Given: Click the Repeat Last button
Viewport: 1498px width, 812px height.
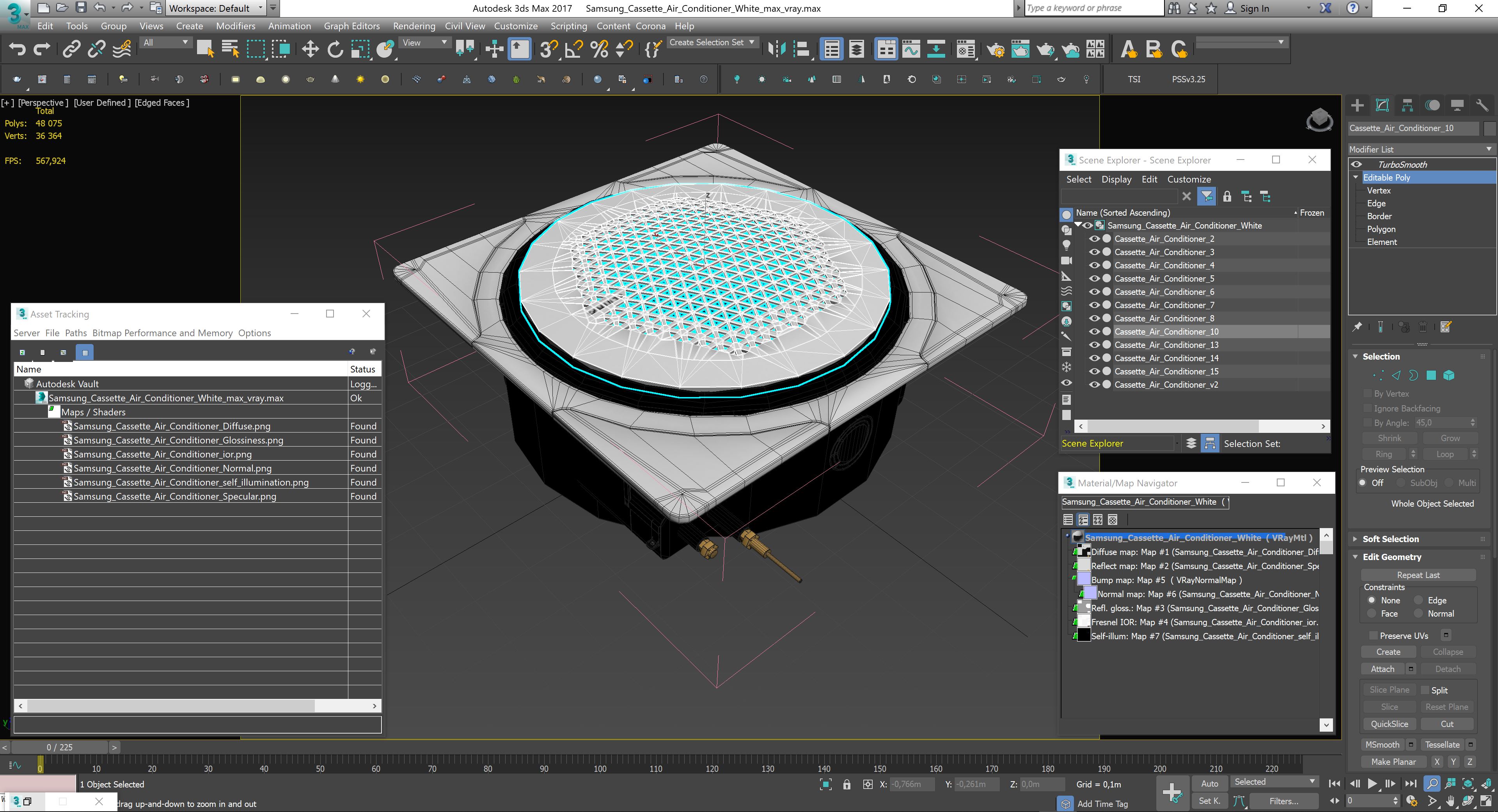Looking at the screenshot, I should pyautogui.click(x=1418, y=575).
